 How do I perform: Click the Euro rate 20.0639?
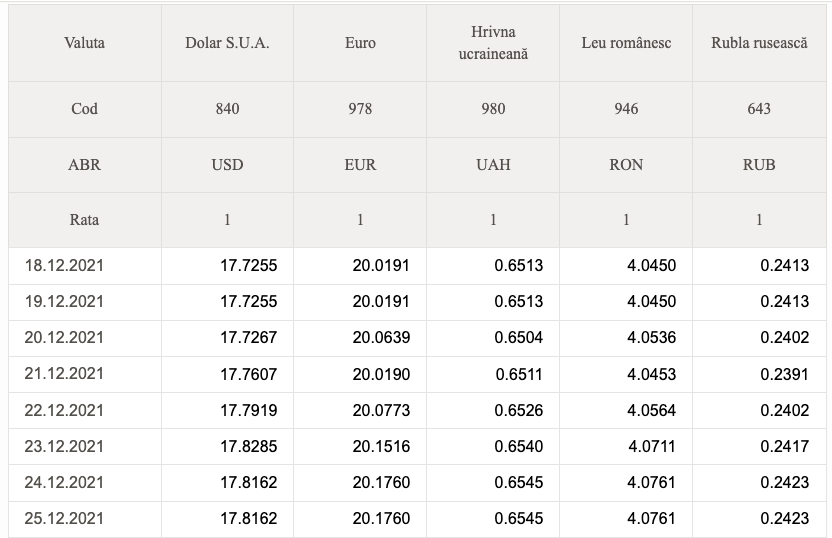coord(381,338)
